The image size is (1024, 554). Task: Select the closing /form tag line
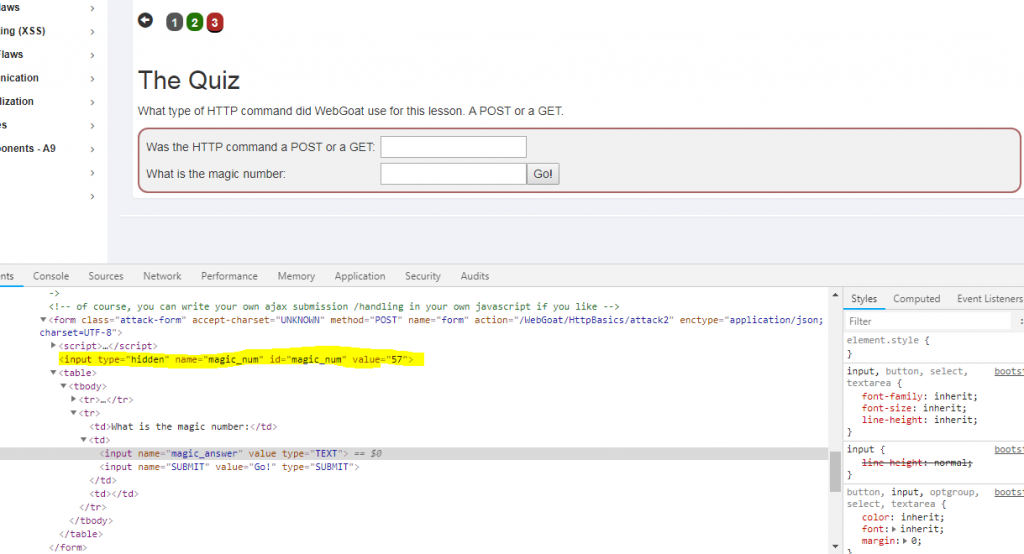67,547
